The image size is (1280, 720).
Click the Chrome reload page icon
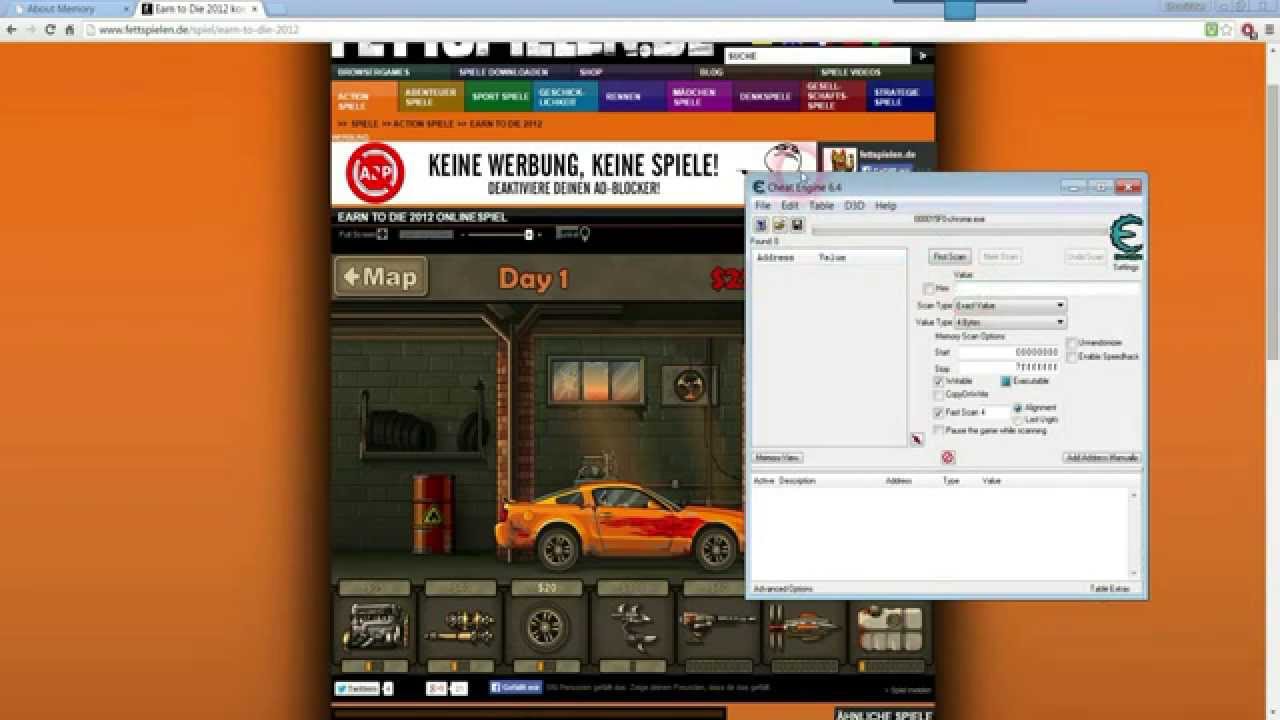(x=50, y=30)
